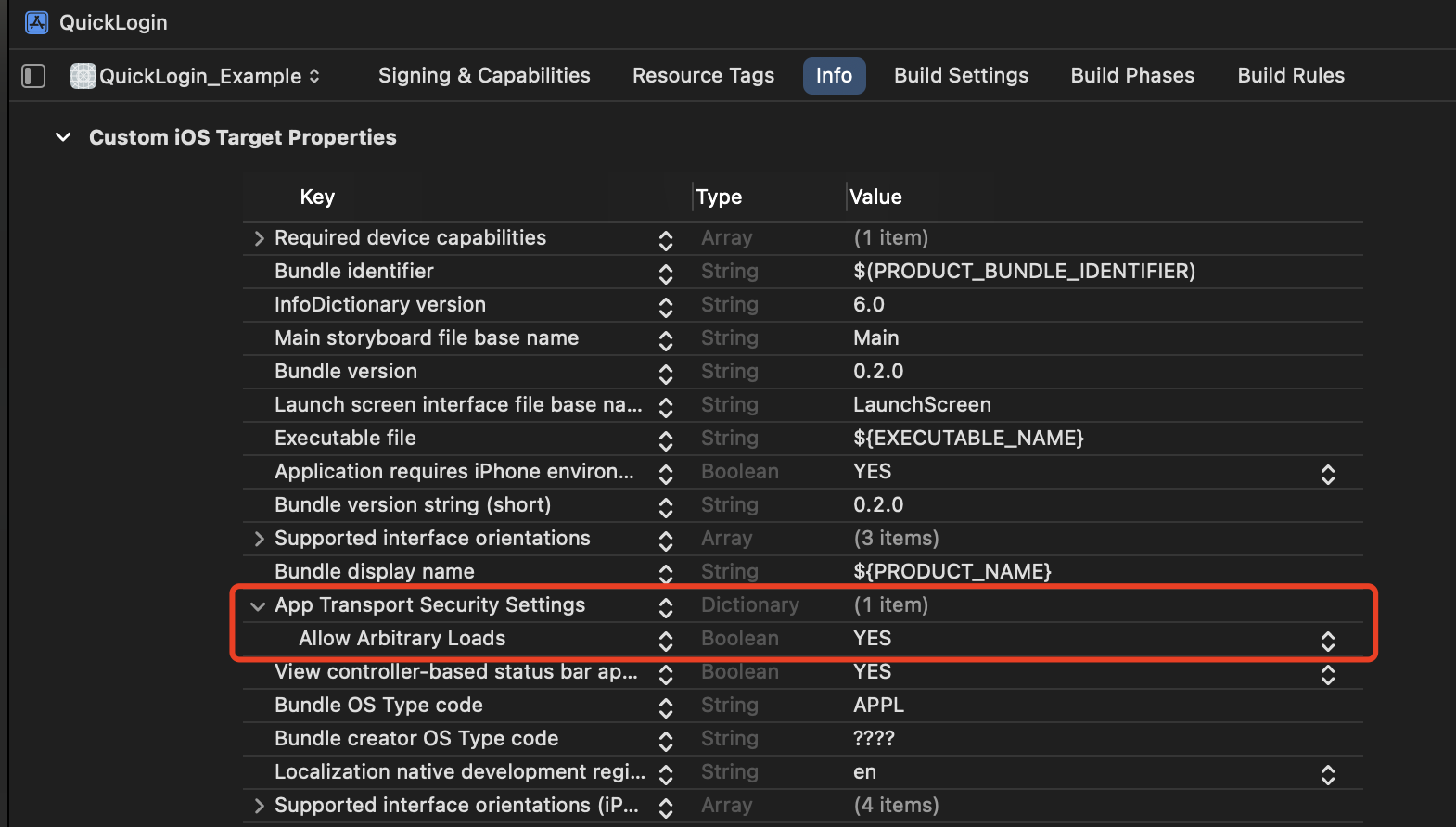The height and width of the screenshot is (827, 1456).
Task: Open key stepper for Localization native development region
Action: [x=666, y=774]
